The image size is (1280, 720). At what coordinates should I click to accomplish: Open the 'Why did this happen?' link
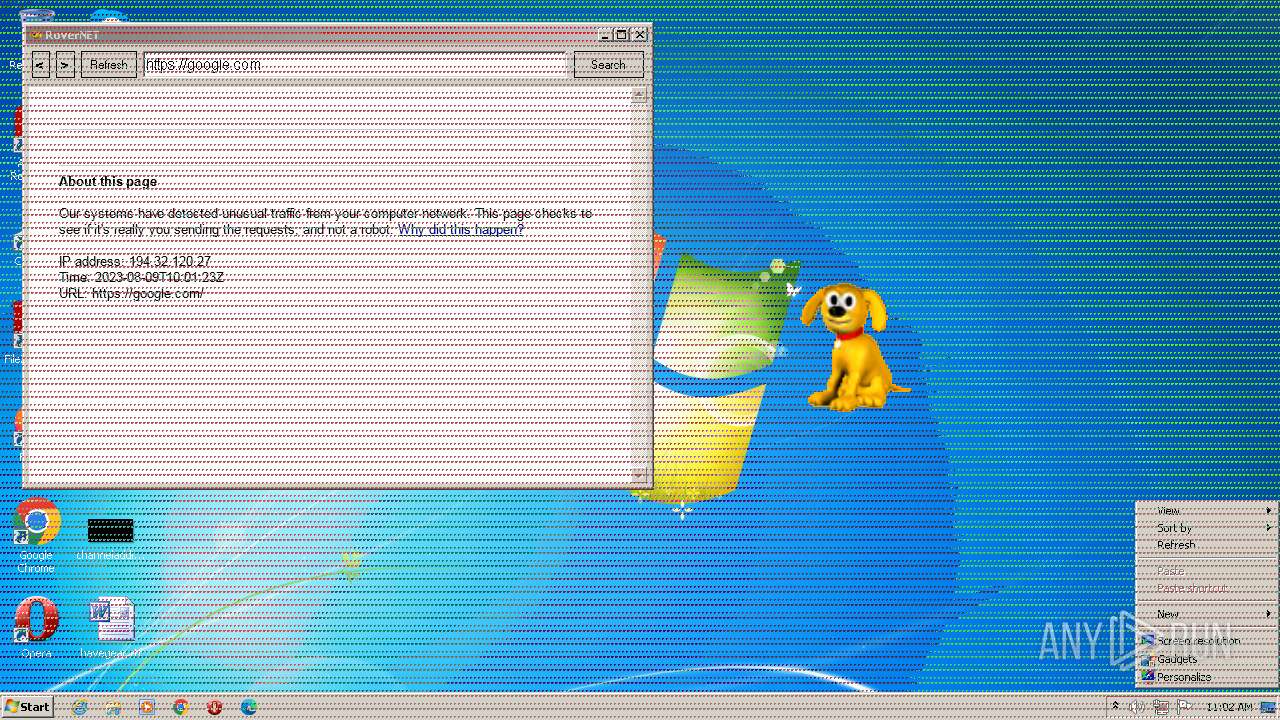point(461,230)
